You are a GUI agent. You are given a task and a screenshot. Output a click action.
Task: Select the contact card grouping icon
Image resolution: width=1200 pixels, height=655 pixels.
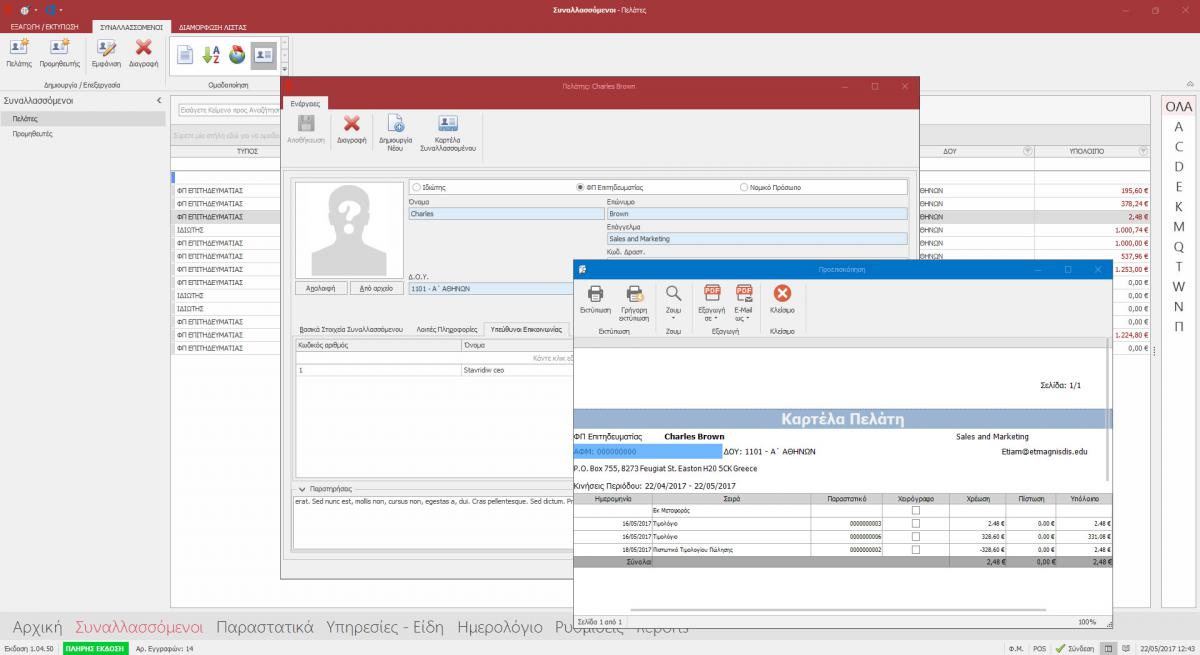(x=263, y=55)
